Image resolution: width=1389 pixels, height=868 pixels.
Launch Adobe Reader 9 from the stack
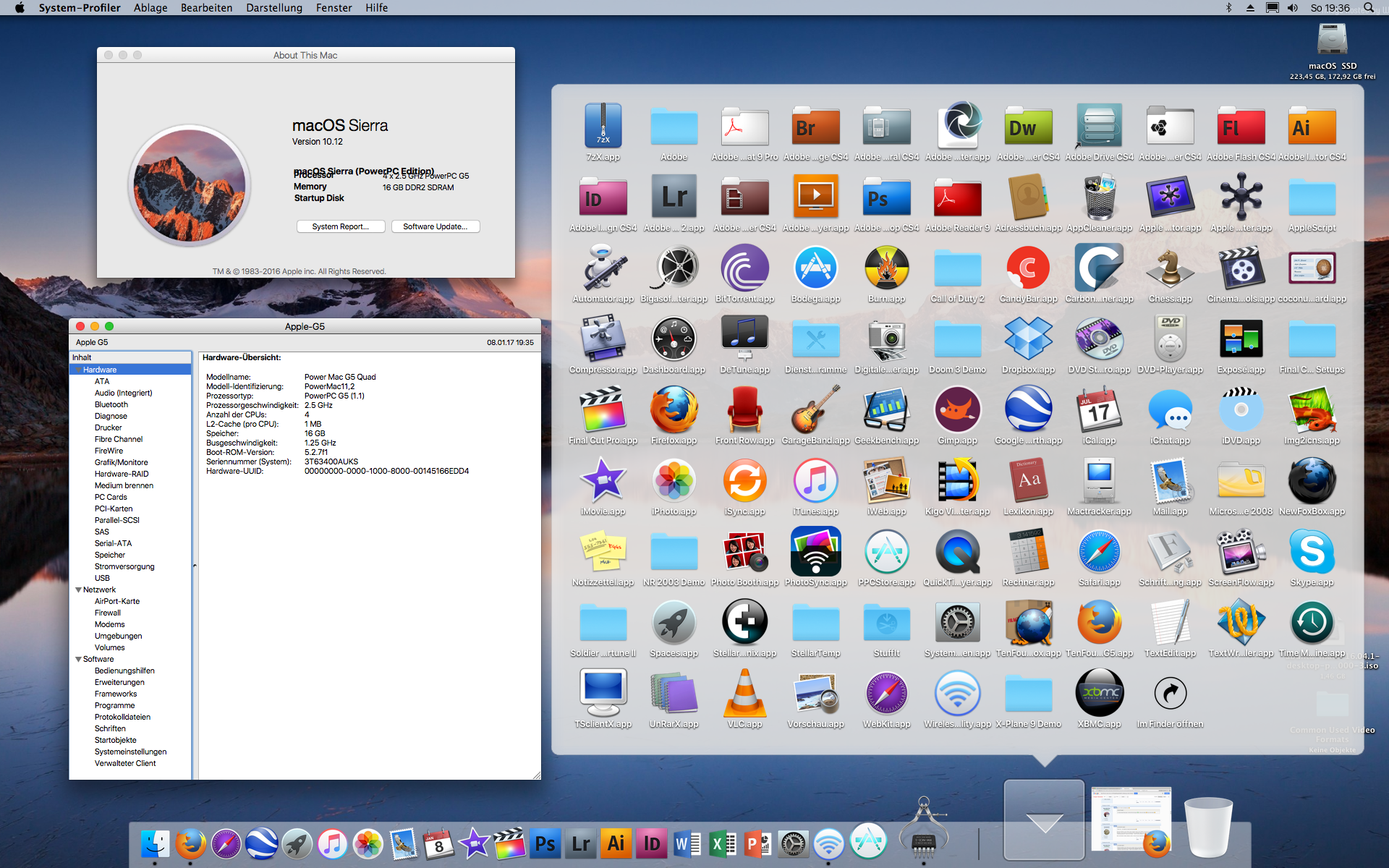pos(957,197)
